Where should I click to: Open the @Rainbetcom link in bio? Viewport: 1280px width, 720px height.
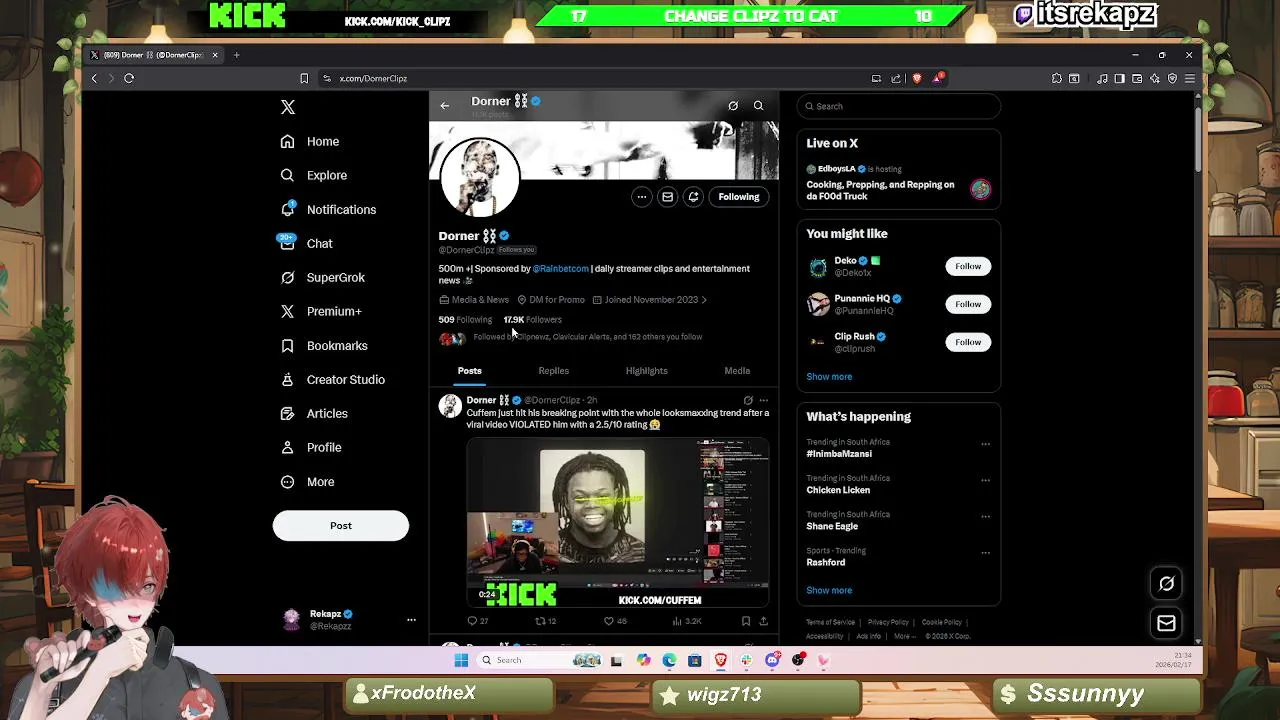coord(561,269)
